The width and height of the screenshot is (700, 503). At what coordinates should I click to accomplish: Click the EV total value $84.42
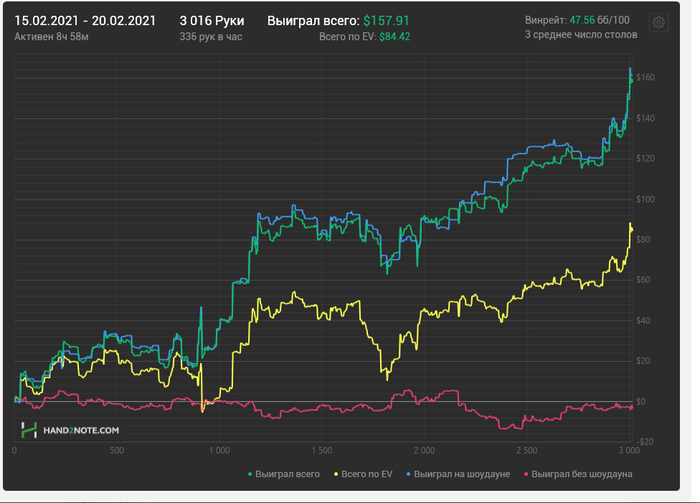[x=395, y=37]
